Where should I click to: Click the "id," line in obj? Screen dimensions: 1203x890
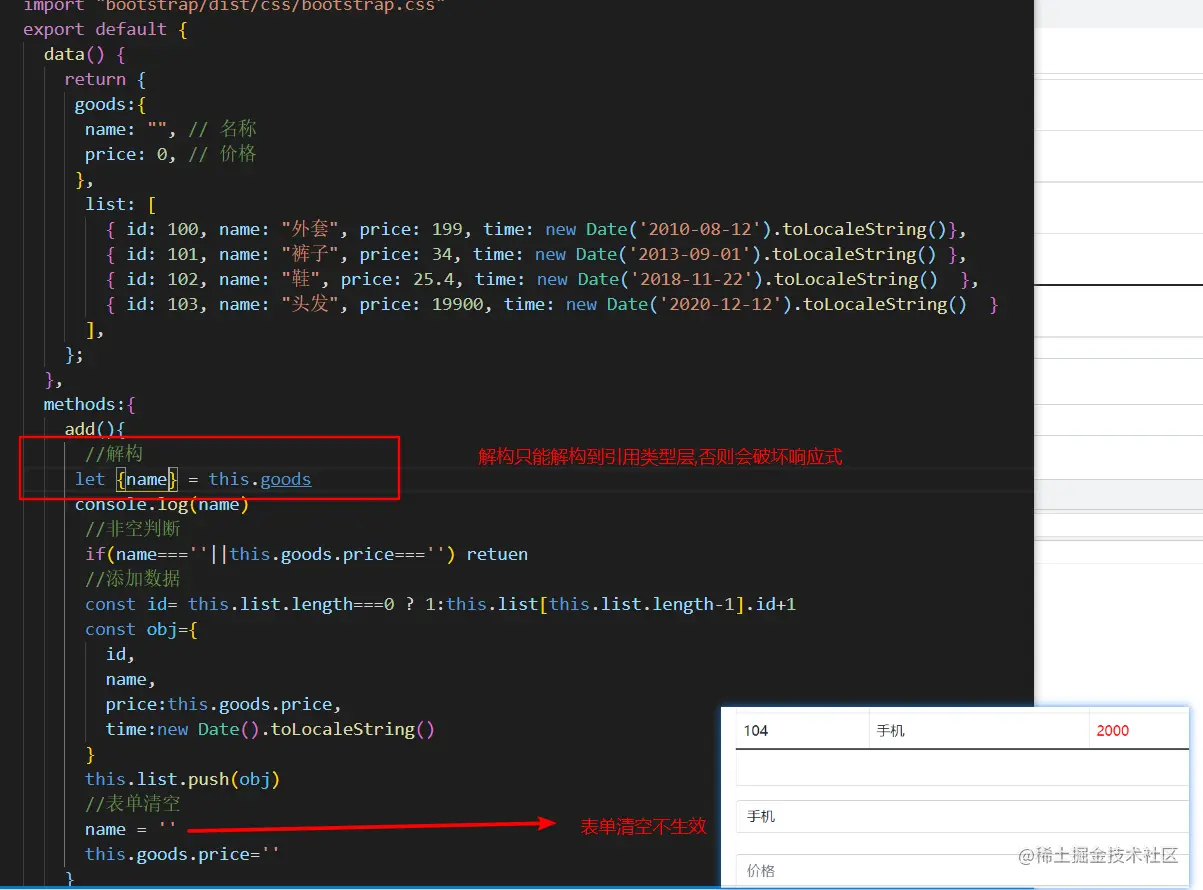120,654
